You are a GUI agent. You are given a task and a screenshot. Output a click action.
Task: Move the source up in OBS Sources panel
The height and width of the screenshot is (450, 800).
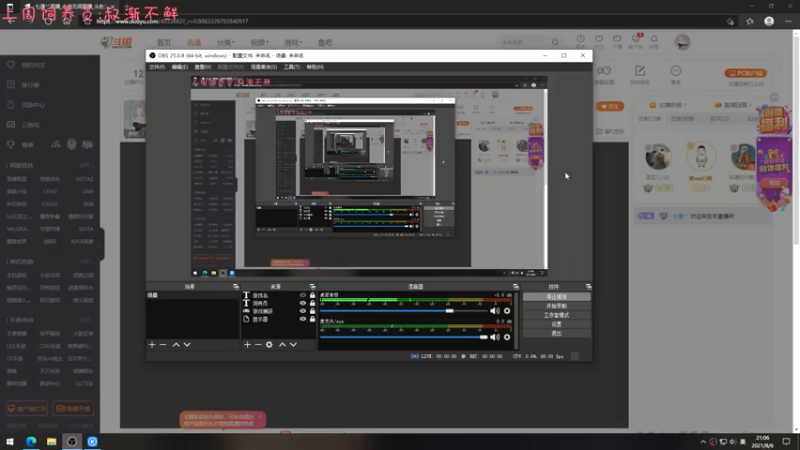282,345
